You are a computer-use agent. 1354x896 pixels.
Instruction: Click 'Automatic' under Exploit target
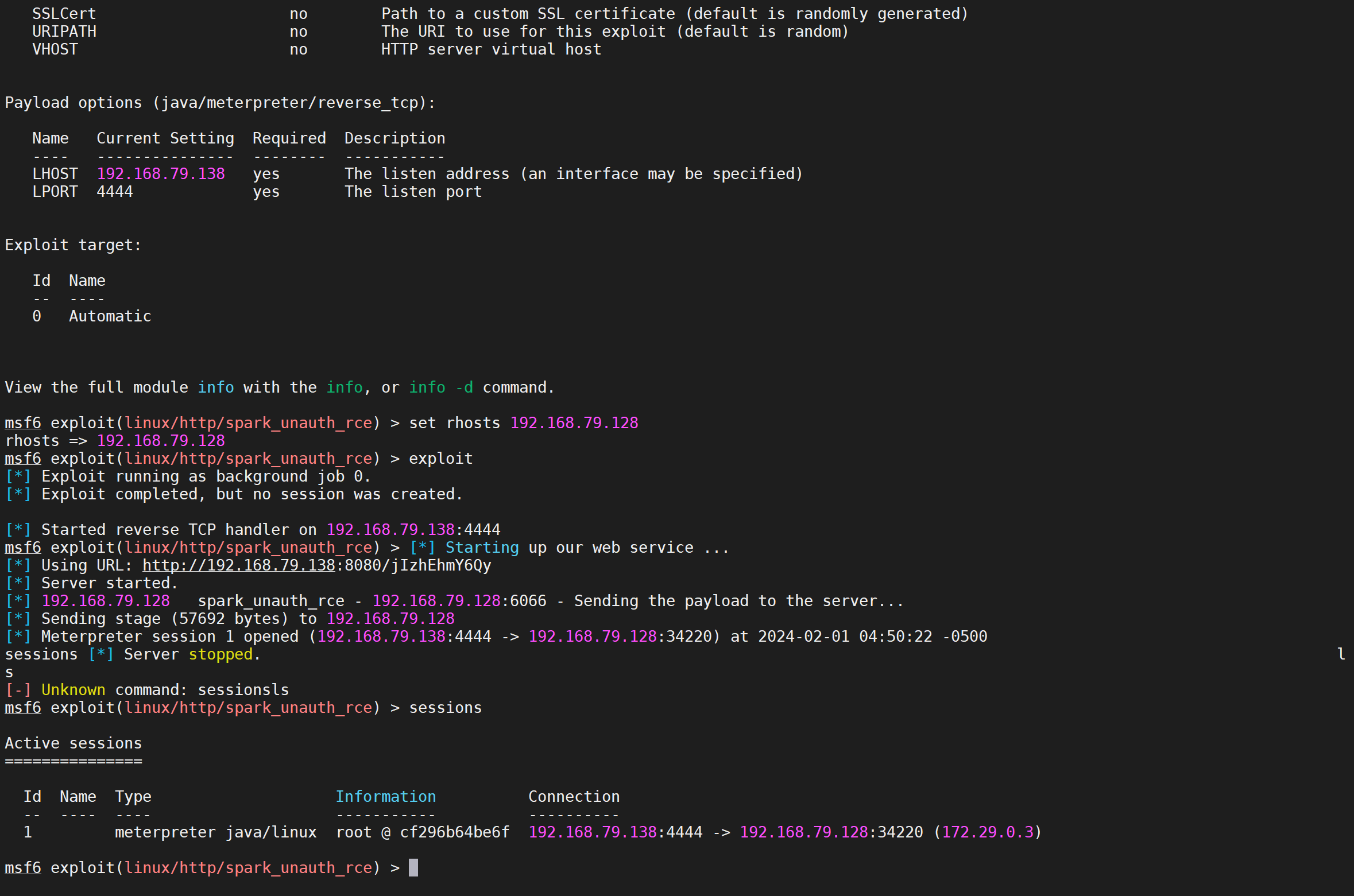click(x=110, y=316)
